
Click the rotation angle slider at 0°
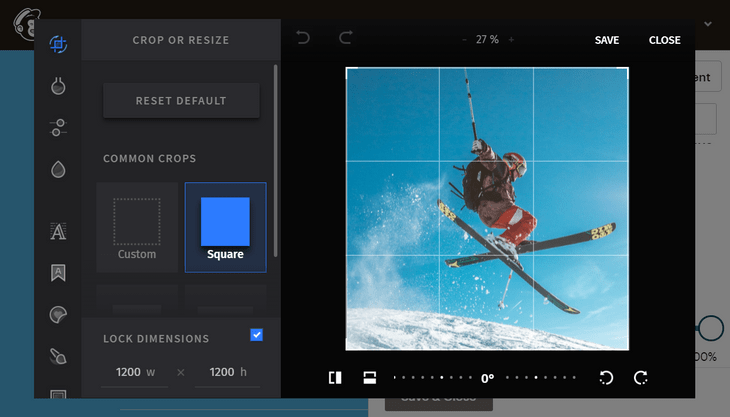(487, 378)
